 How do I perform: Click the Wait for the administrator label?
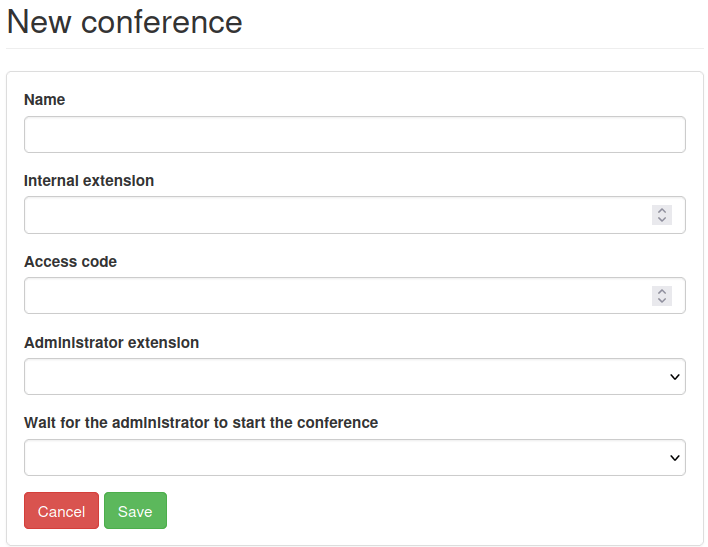coord(201,423)
